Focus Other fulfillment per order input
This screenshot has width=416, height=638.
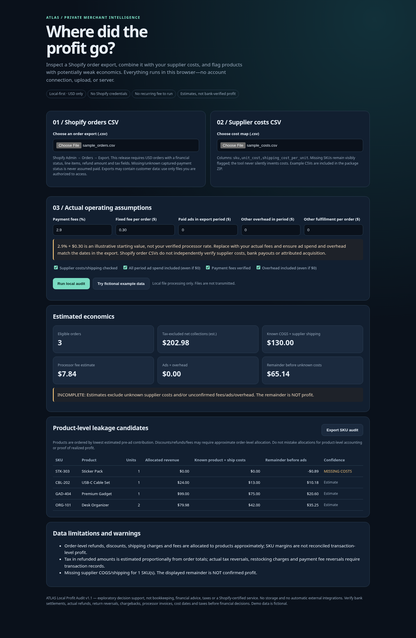point(333,230)
